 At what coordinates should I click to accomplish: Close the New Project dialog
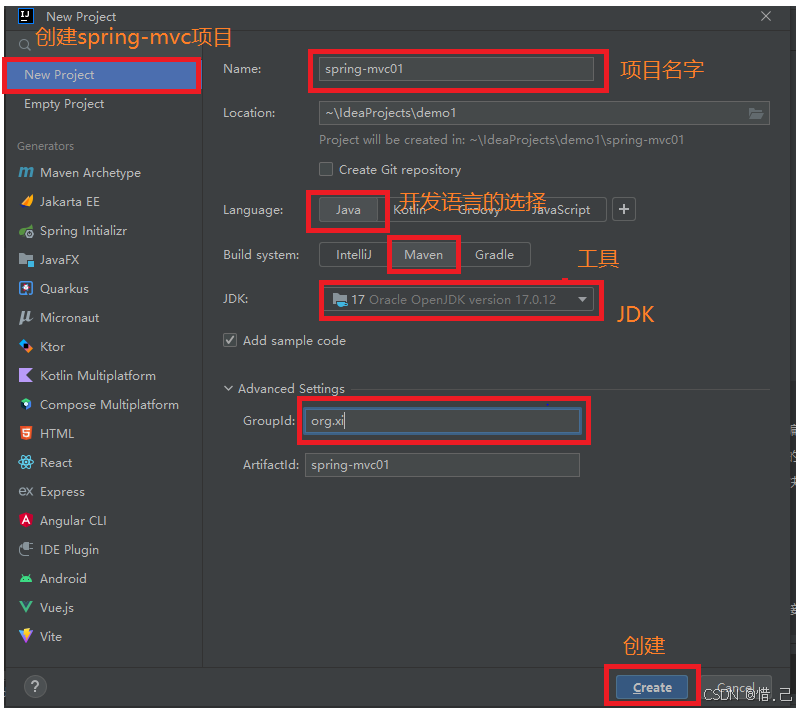click(x=766, y=16)
